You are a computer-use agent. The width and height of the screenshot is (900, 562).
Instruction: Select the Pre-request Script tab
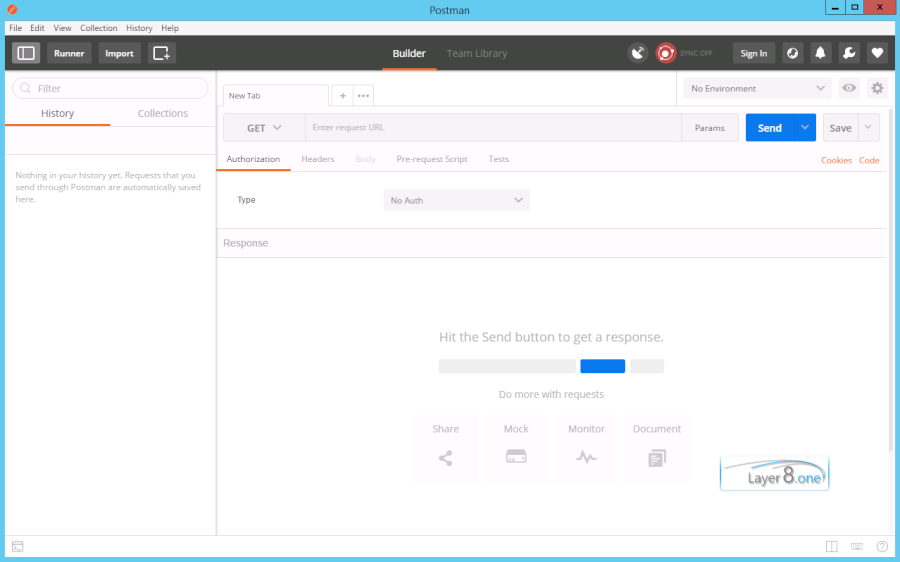pos(432,159)
